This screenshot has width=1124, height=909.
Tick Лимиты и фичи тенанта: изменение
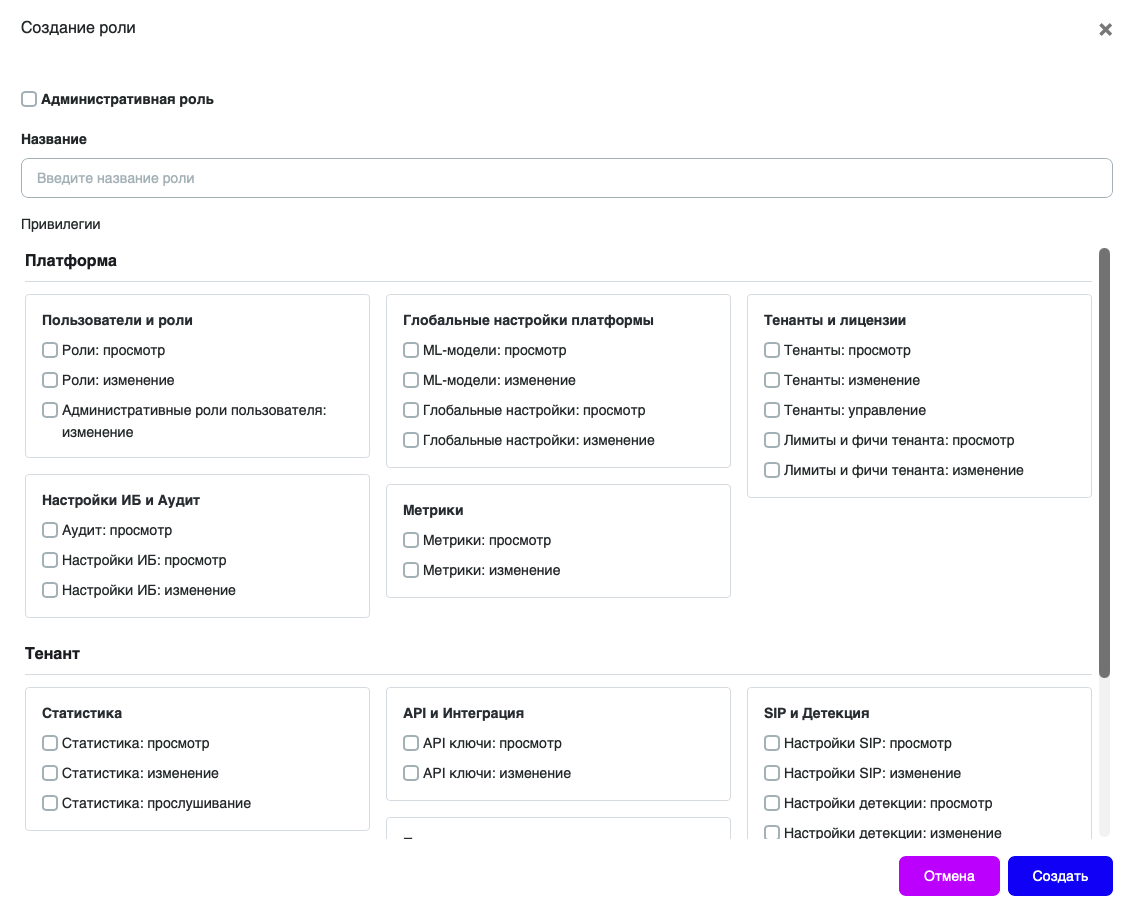(x=771, y=470)
